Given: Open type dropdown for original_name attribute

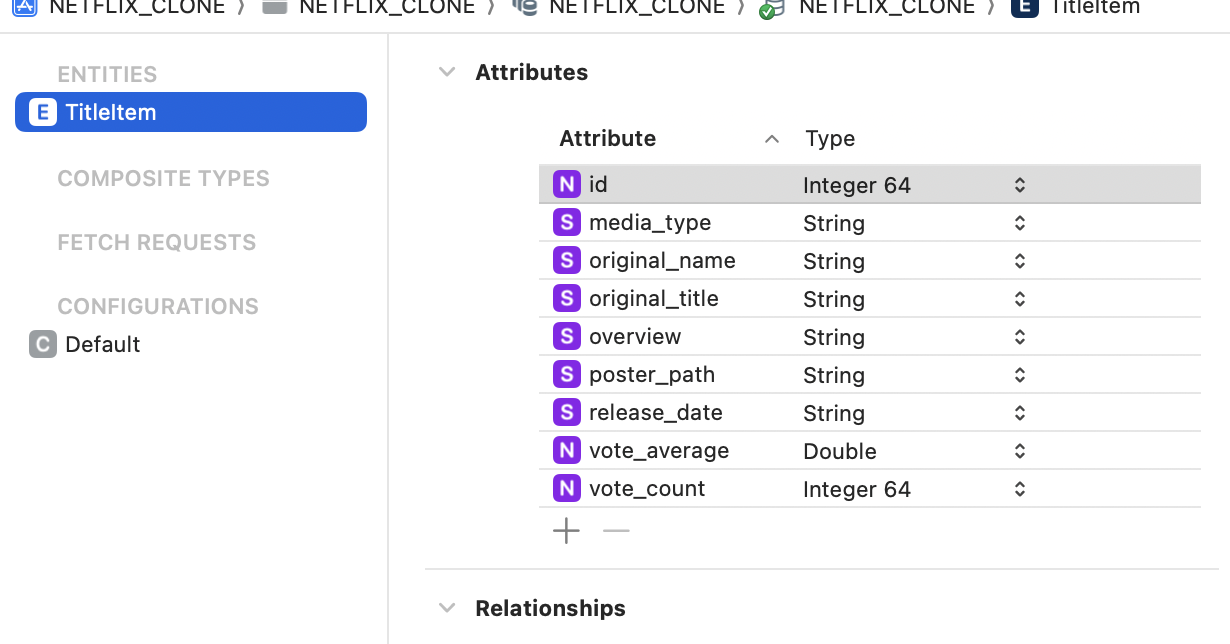Looking at the screenshot, I should pos(1019,261).
